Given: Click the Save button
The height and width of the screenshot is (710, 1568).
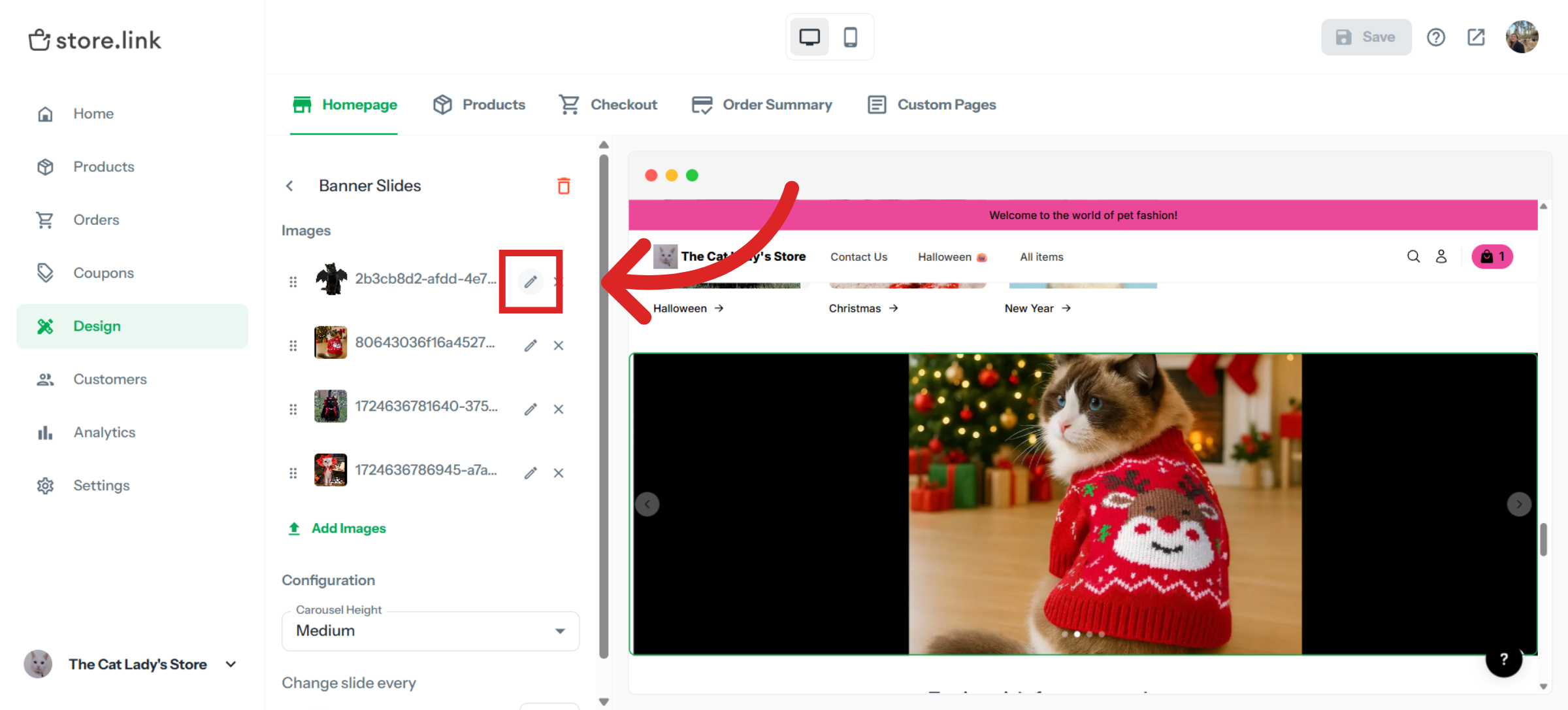Looking at the screenshot, I should pyautogui.click(x=1366, y=37).
